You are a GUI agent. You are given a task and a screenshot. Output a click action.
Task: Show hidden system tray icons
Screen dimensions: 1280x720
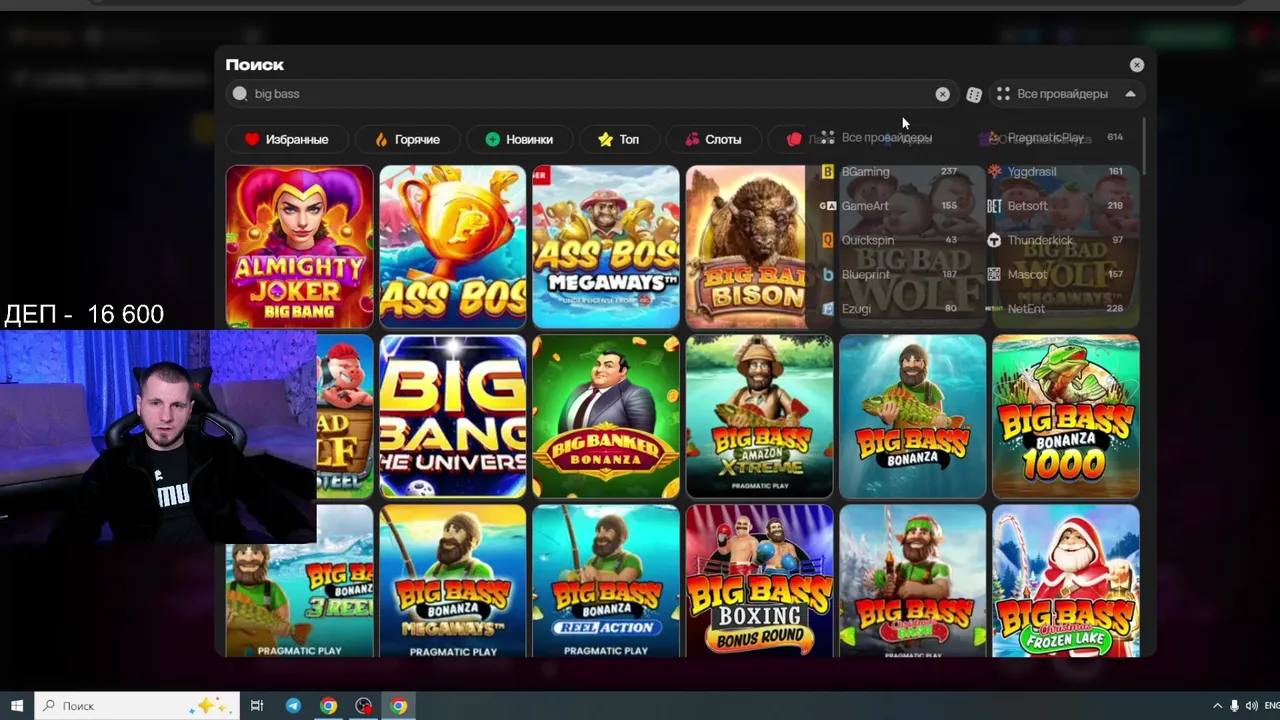tap(1217, 706)
